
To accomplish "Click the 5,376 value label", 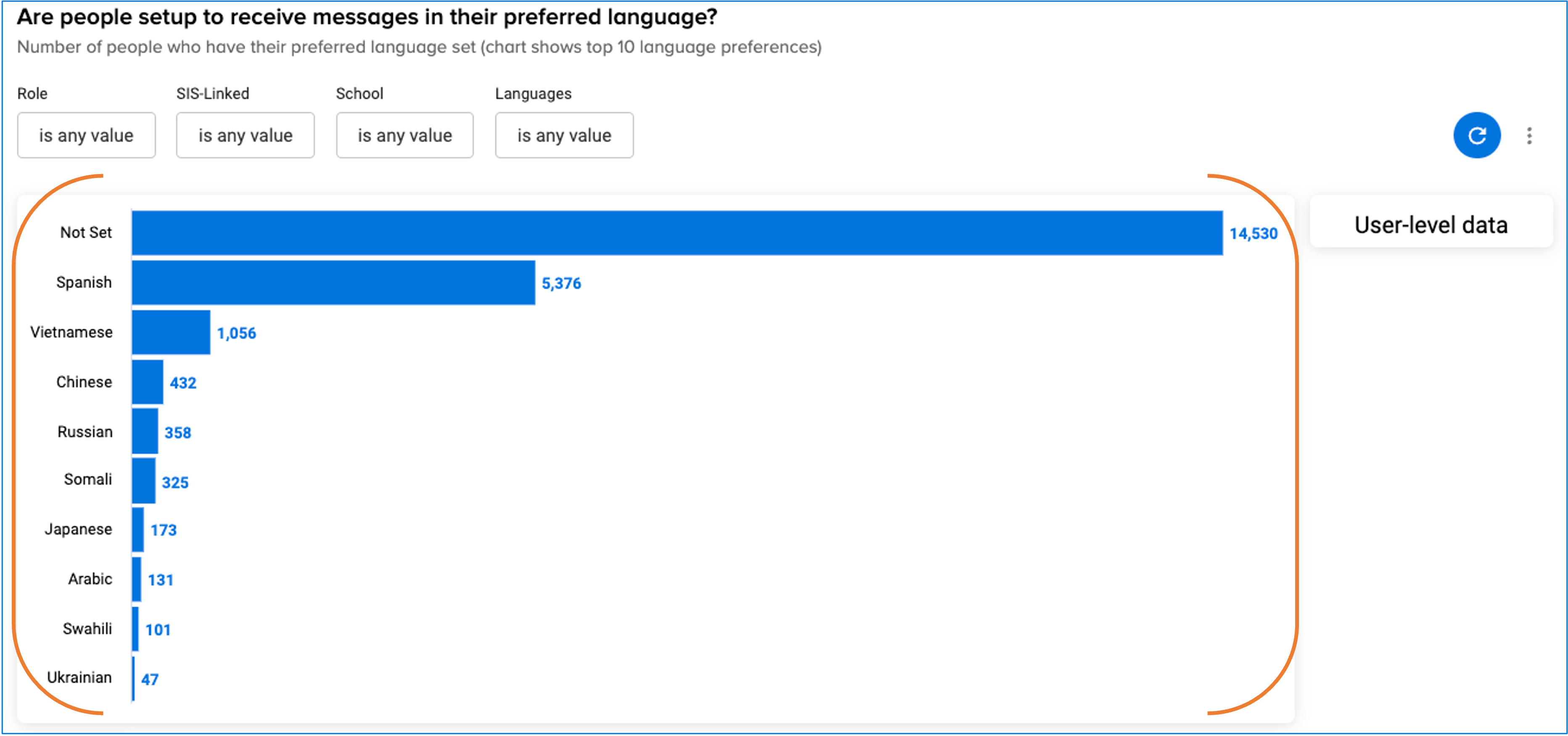I will click(x=561, y=284).
